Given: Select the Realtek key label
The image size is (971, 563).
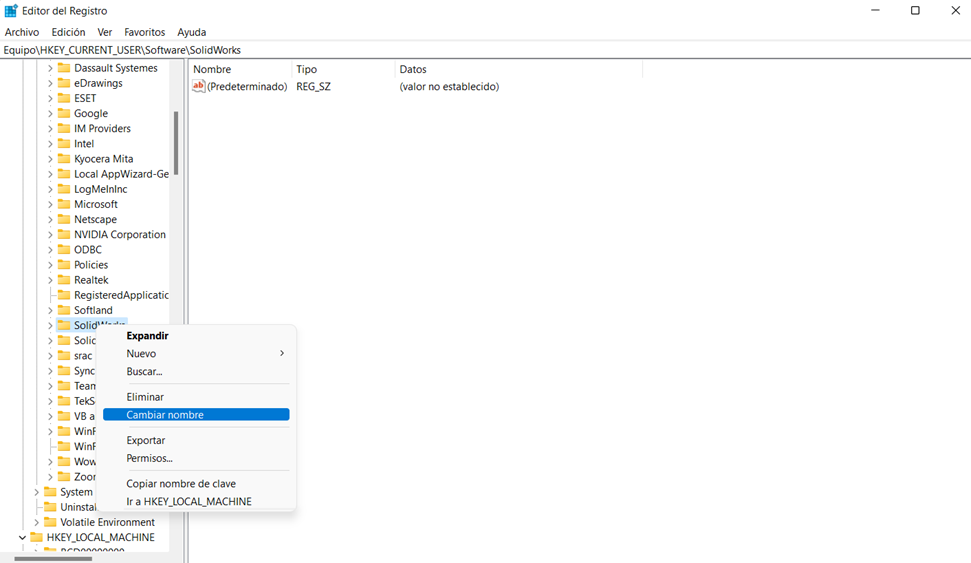Looking at the screenshot, I should click(91, 280).
